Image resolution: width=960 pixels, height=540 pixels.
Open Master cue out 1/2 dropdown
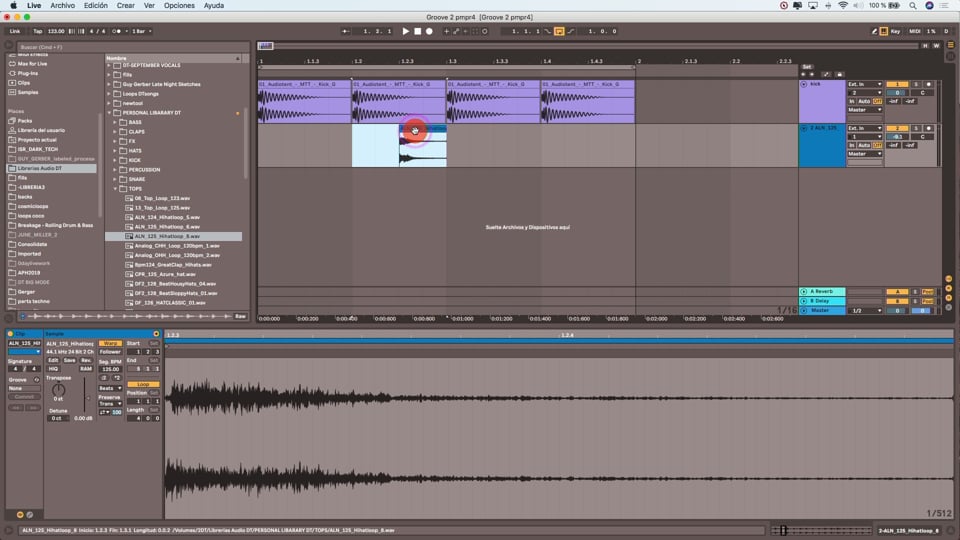click(x=864, y=311)
